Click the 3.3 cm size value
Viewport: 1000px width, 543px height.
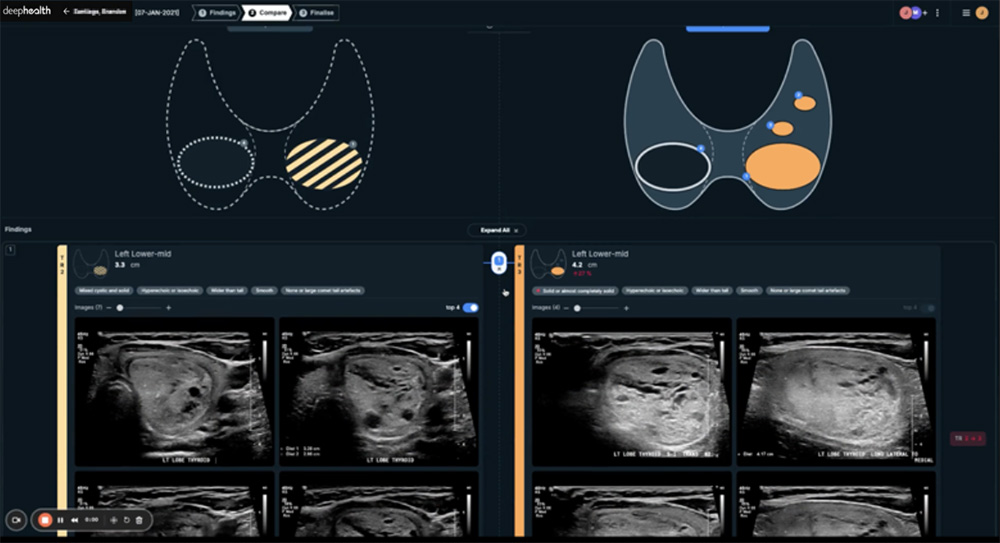(128, 265)
